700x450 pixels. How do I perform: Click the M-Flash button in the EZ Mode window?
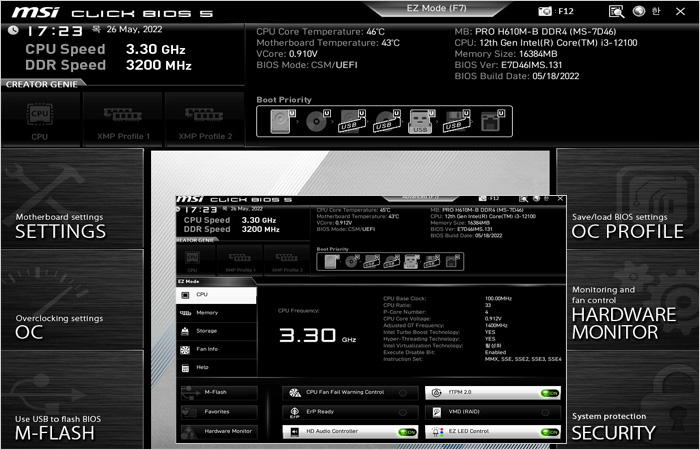[219, 392]
